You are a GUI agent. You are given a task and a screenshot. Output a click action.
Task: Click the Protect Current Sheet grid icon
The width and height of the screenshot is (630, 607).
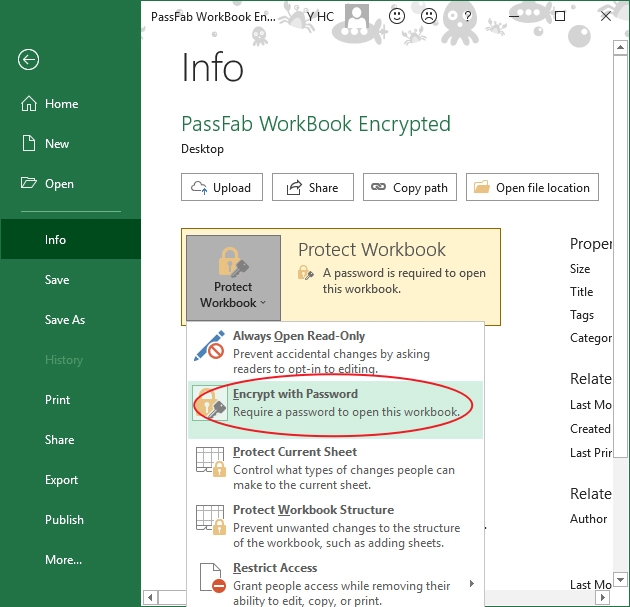click(x=210, y=462)
